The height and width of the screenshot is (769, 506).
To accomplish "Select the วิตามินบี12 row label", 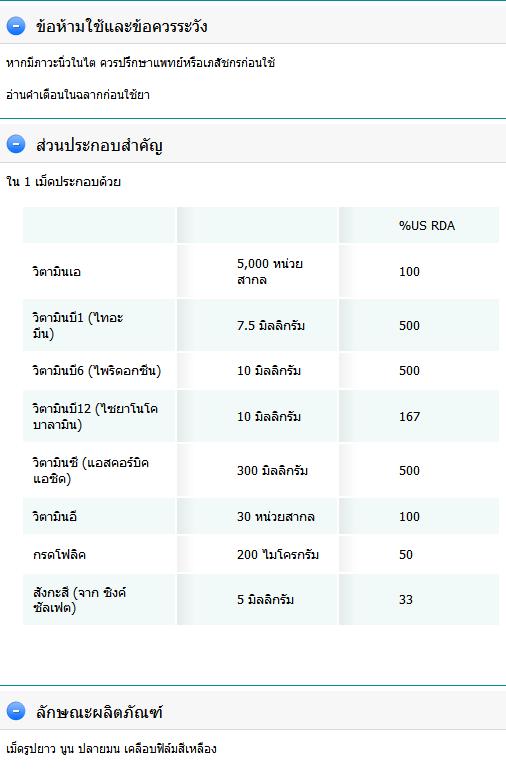I will coord(95,416).
